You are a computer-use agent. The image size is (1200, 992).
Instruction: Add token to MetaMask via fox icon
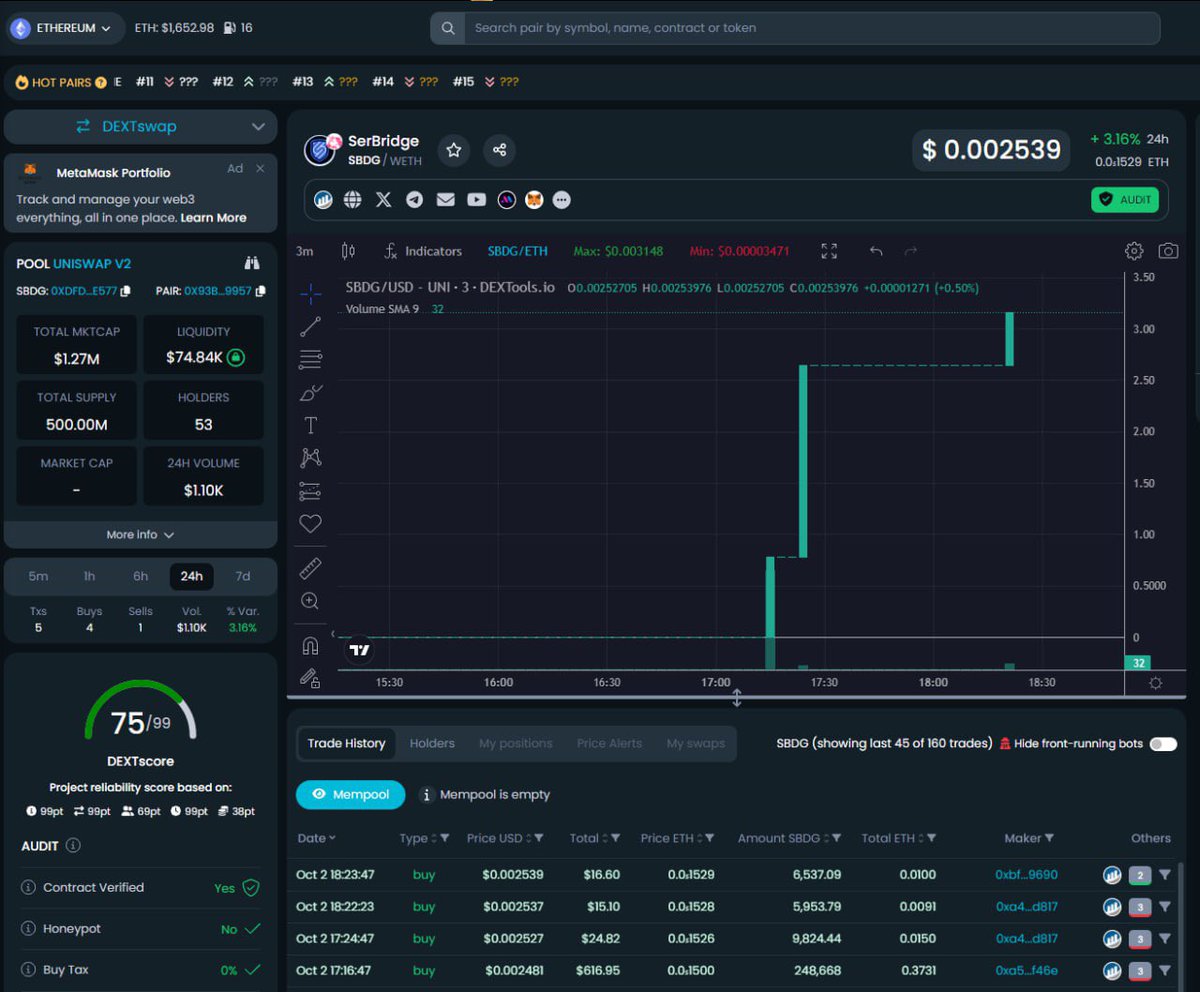(534, 200)
